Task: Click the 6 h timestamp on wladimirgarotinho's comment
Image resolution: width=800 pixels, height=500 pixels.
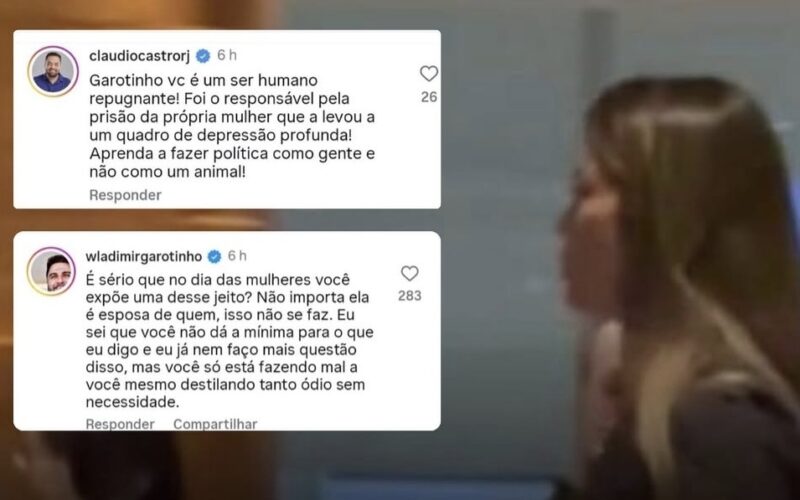Action: [x=237, y=256]
